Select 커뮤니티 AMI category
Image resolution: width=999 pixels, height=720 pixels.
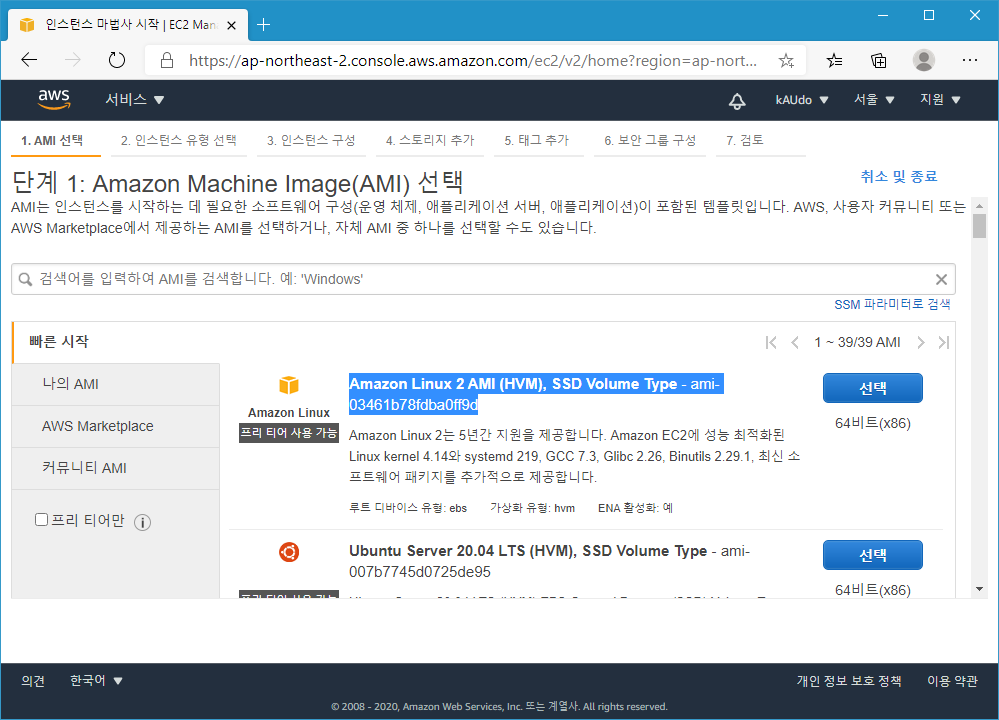tap(116, 468)
